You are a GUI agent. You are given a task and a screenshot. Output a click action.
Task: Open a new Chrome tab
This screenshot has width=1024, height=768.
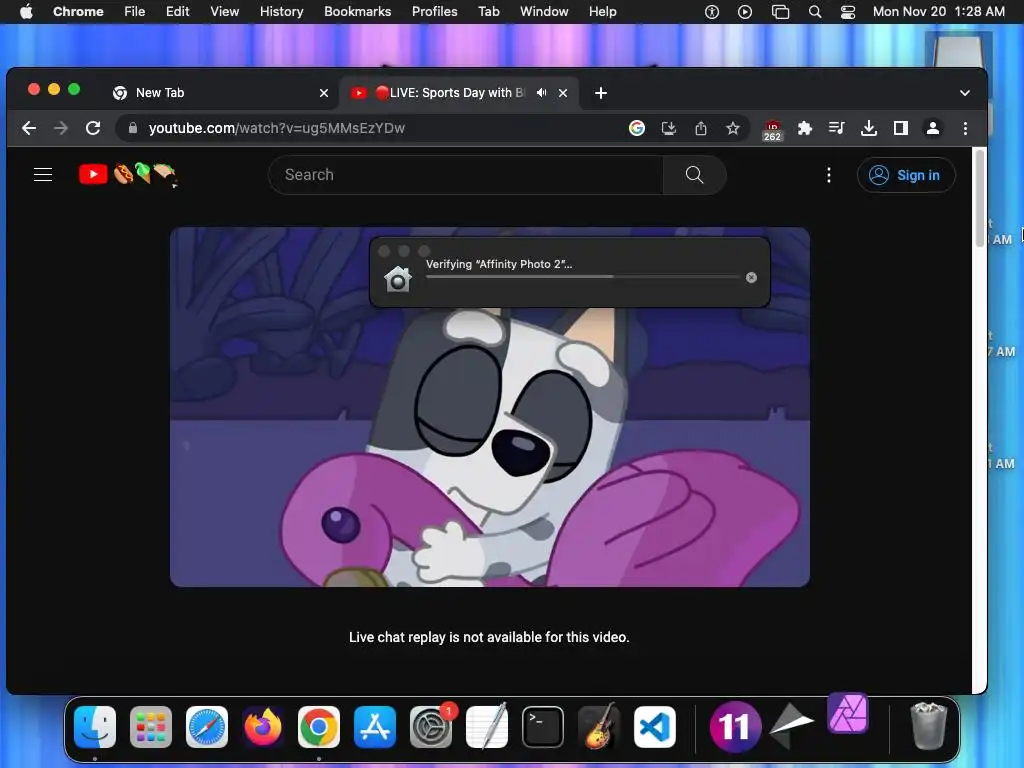click(x=601, y=93)
